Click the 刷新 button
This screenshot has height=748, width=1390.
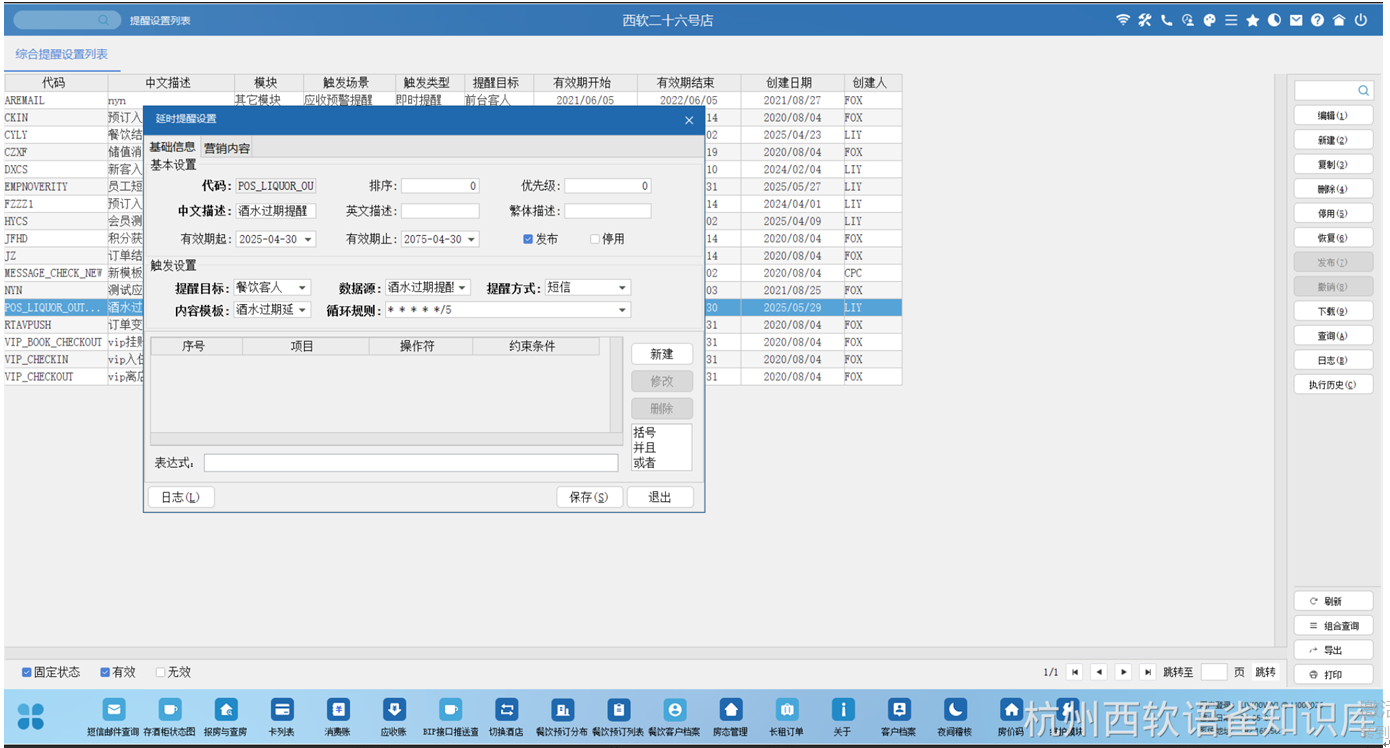pyautogui.click(x=1333, y=602)
